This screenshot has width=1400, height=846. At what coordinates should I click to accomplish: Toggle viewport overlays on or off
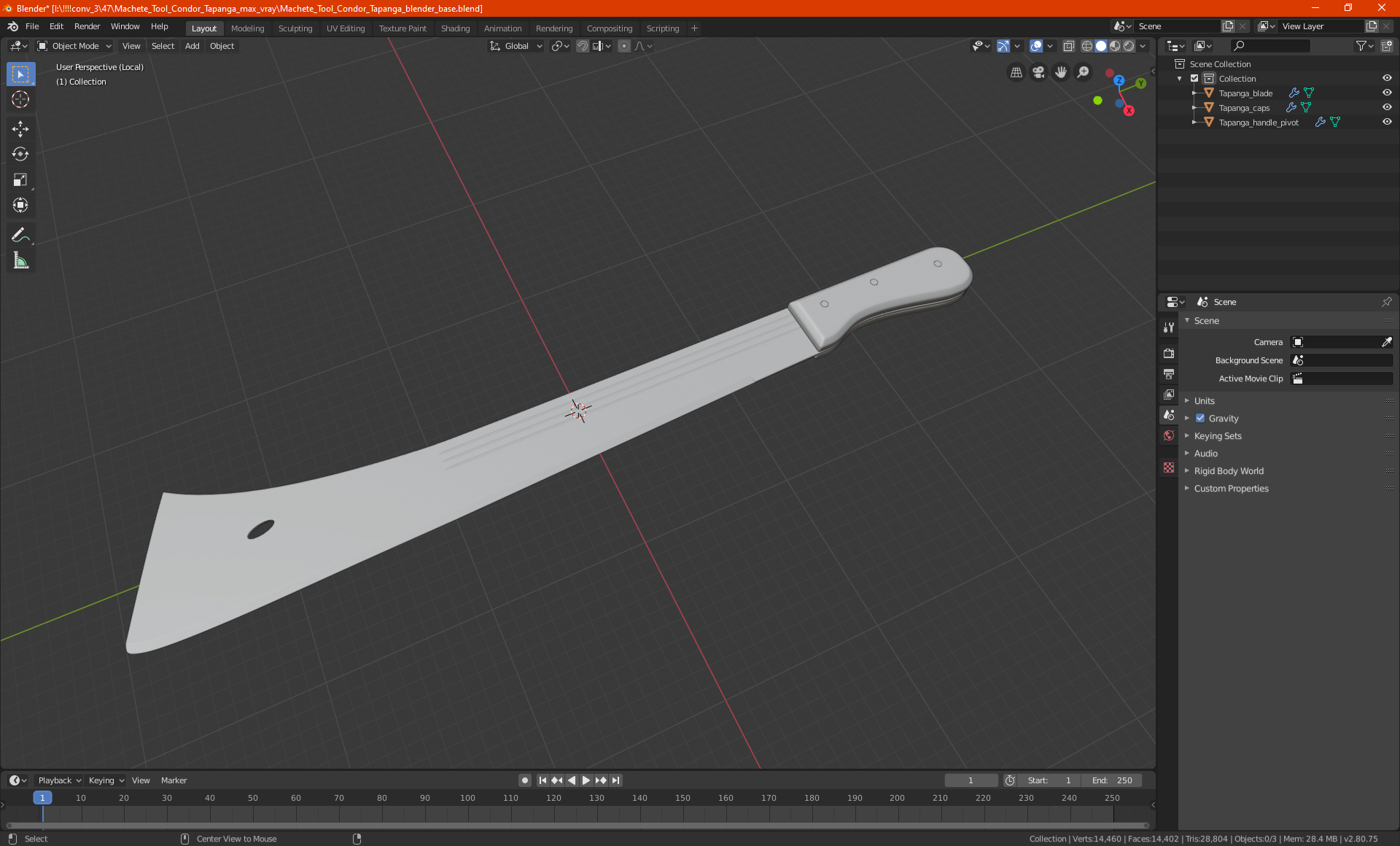pyautogui.click(x=1036, y=46)
